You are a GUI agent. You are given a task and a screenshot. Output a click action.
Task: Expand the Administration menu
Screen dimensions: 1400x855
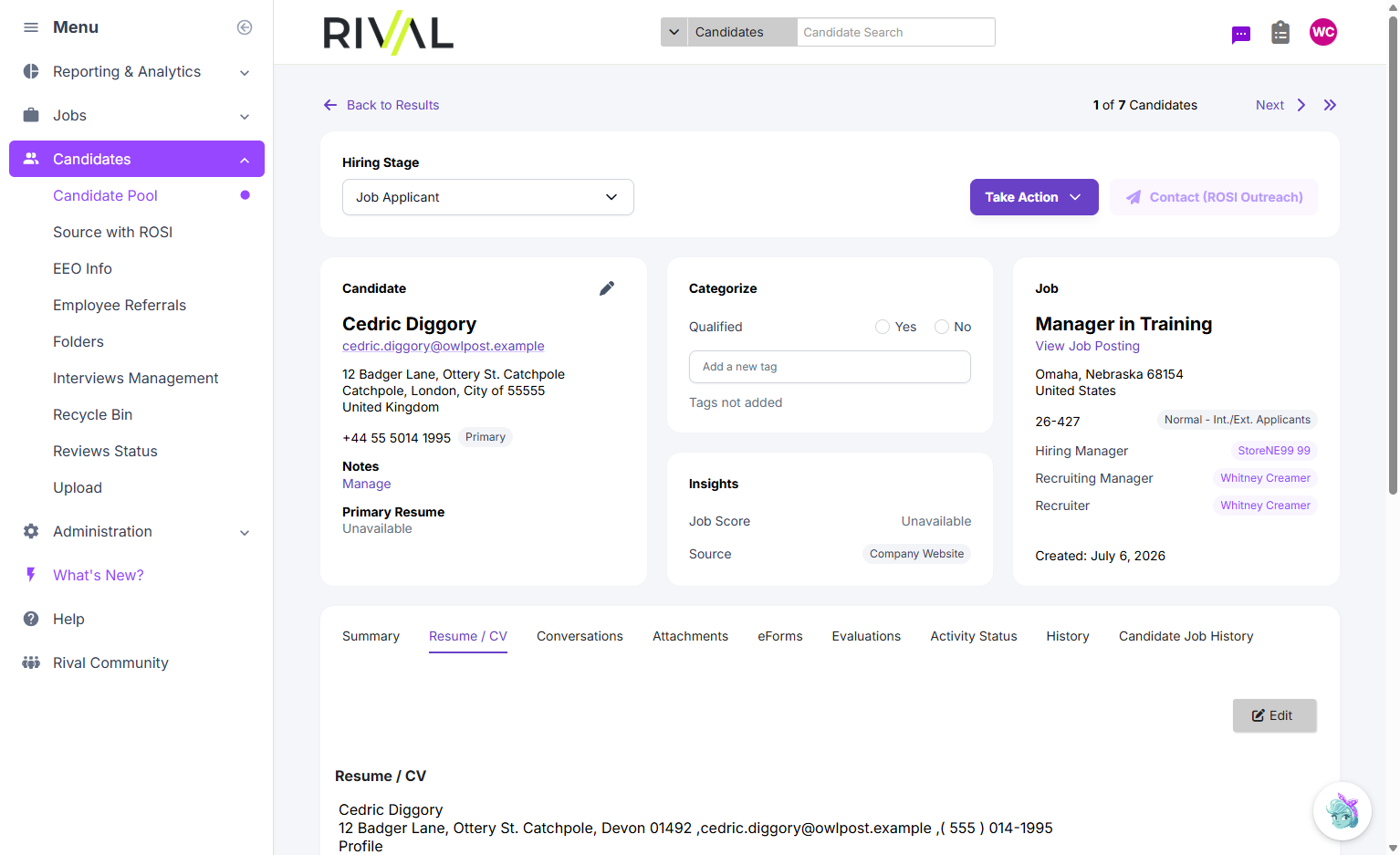coord(137,531)
